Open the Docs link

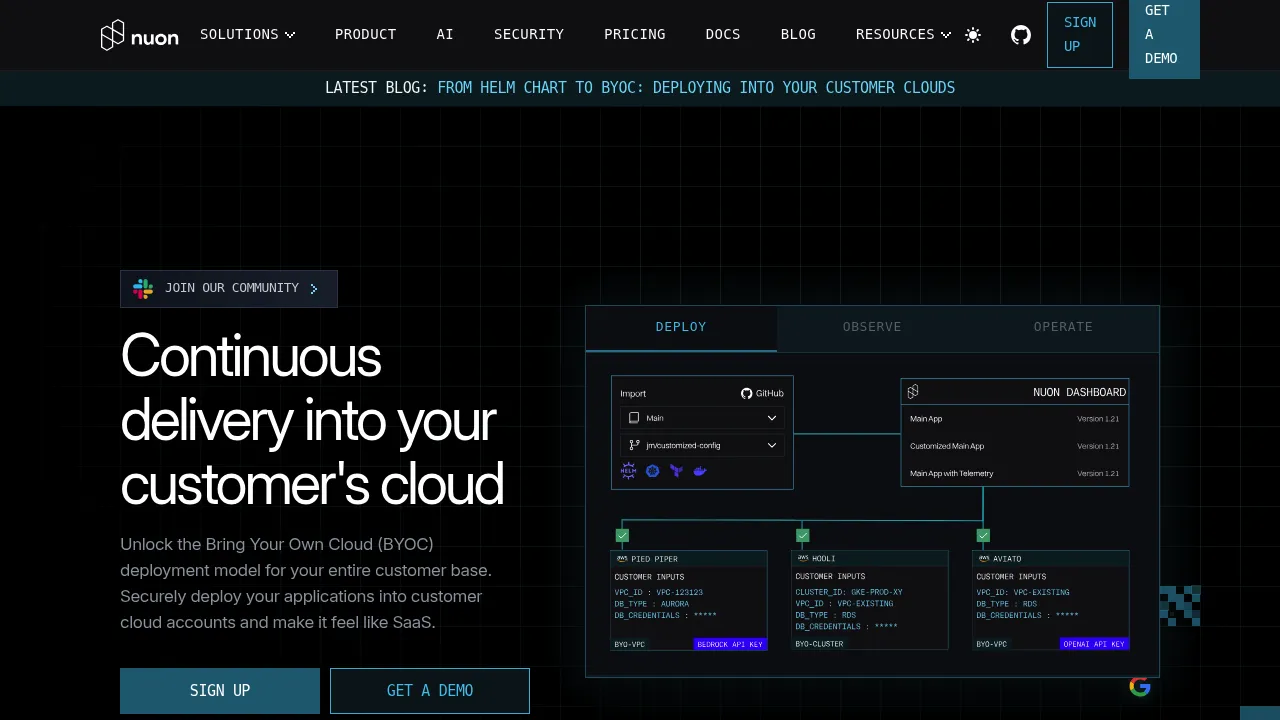(x=723, y=34)
